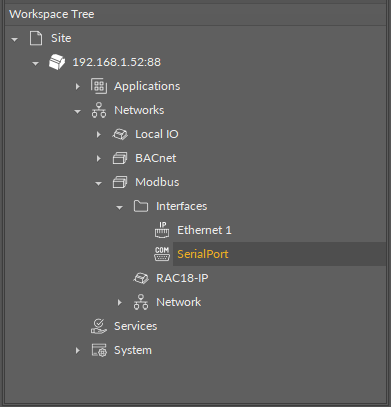Click the controller icon beside 192.168.1.52:88
Viewport: 391px width, 407px height.
[x=57, y=62]
